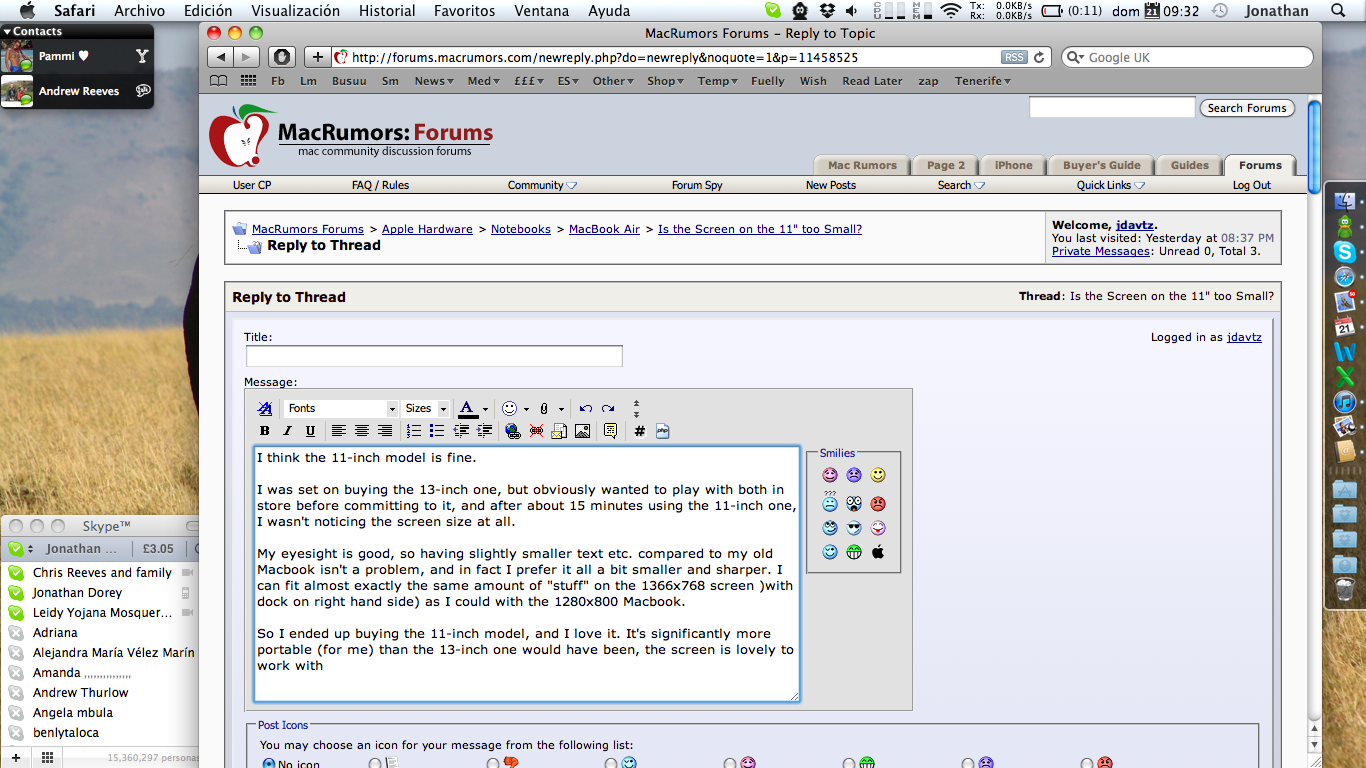The width and height of the screenshot is (1366, 768).
Task: Click the Log Out link
Action: click(1251, 185)
